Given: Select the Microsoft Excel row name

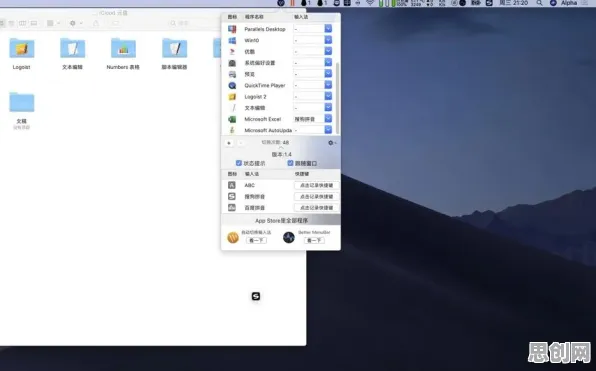Looking at the screenshot, I should pos(262,119).
